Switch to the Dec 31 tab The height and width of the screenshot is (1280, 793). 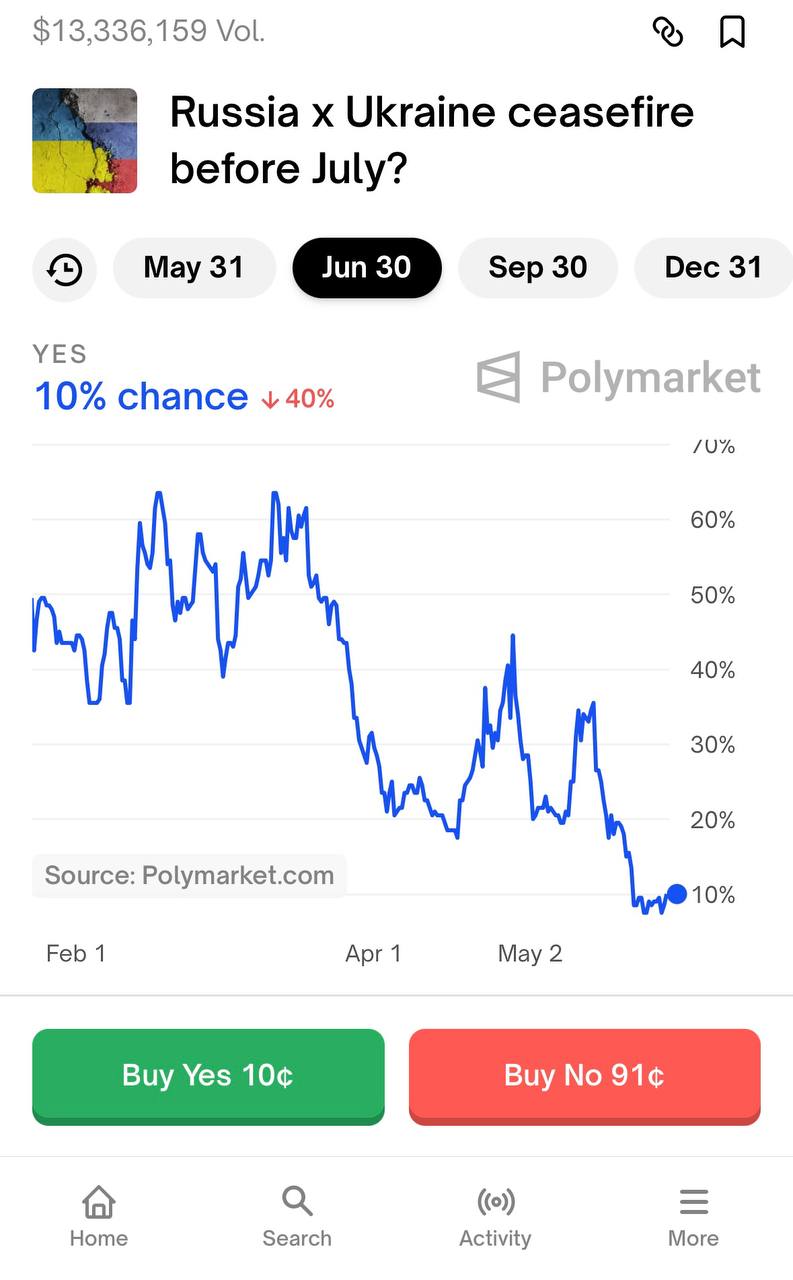coord(712,268)
